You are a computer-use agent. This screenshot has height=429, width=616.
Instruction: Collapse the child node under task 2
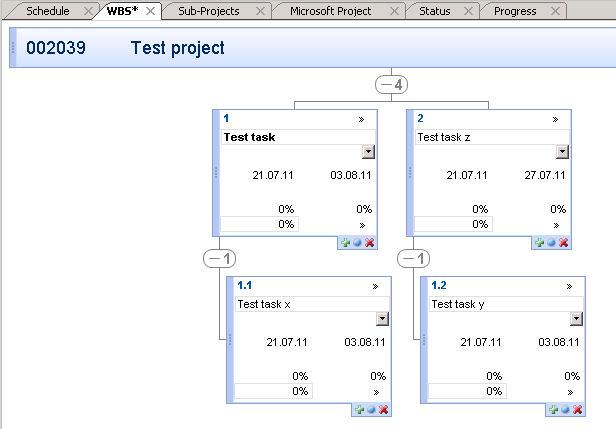413,258
